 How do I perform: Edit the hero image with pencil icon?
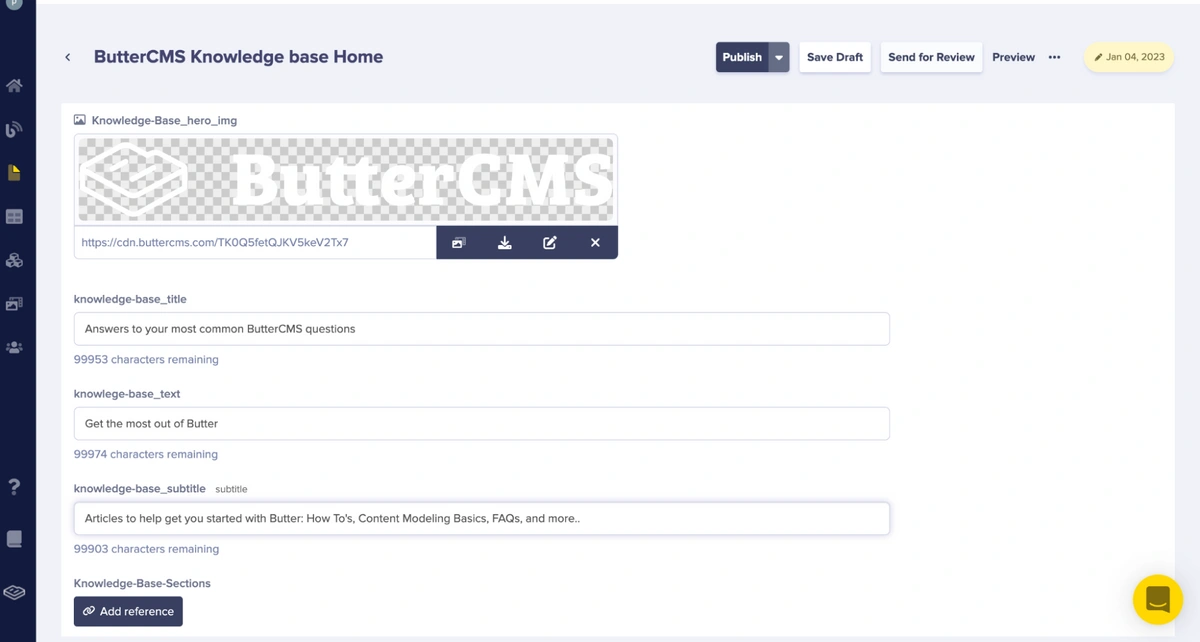click(x=550, y=243)
